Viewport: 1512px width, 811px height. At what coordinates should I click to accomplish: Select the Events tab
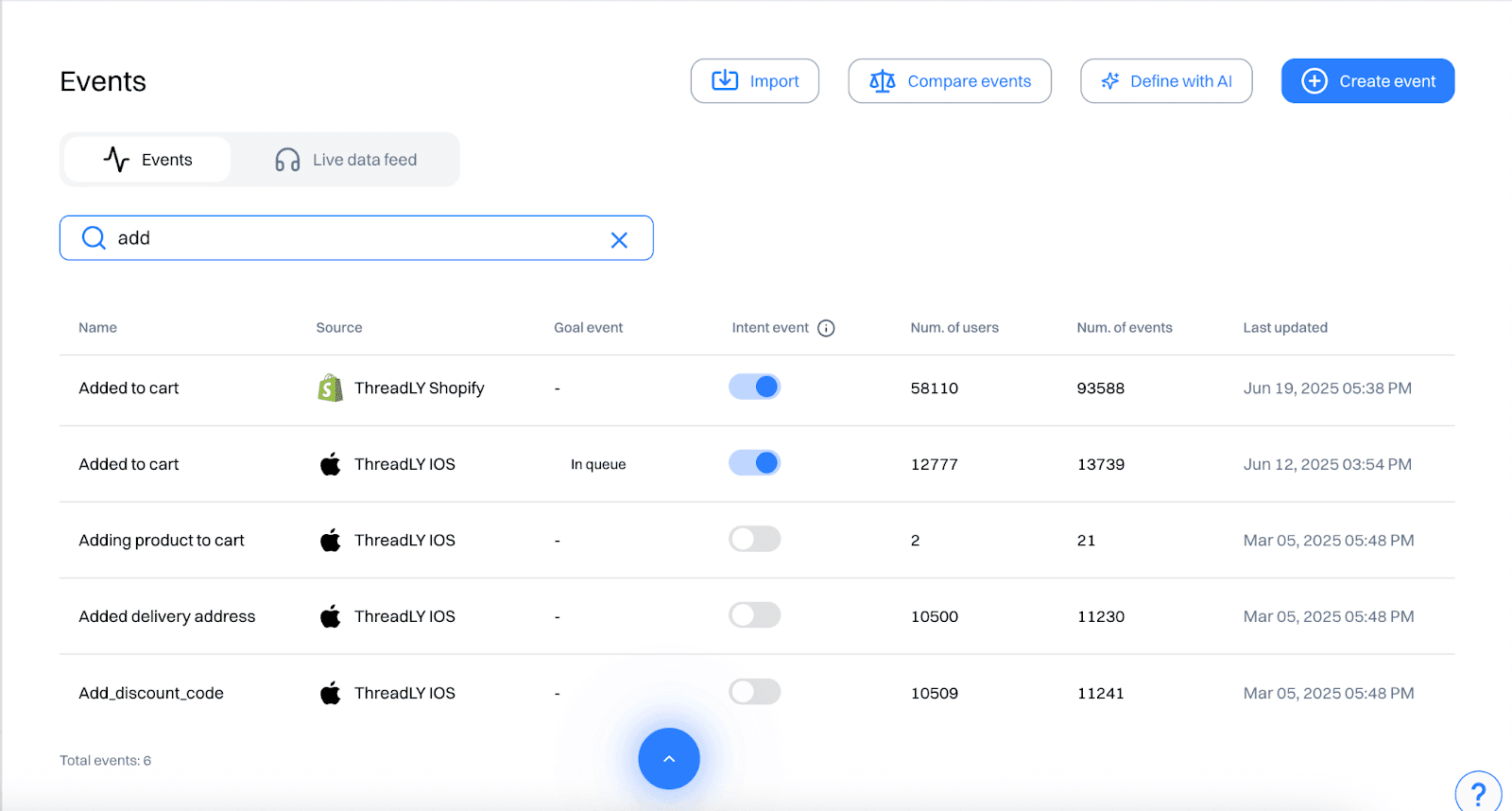[x=147, y=160]
